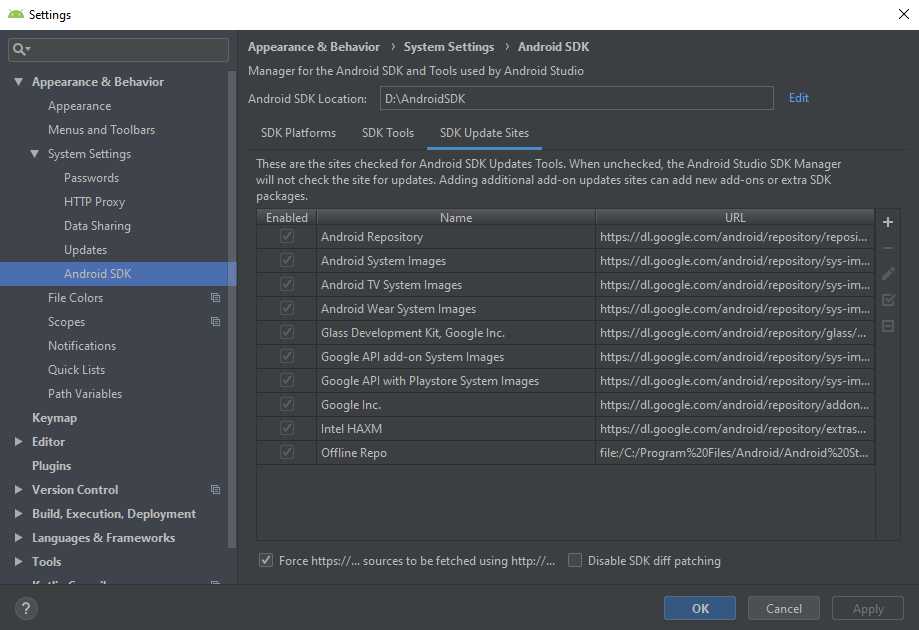The image size is (919, 630).
Task: Enable Disable SDK diff patching checkbox
Action: [x=575, y=560]
